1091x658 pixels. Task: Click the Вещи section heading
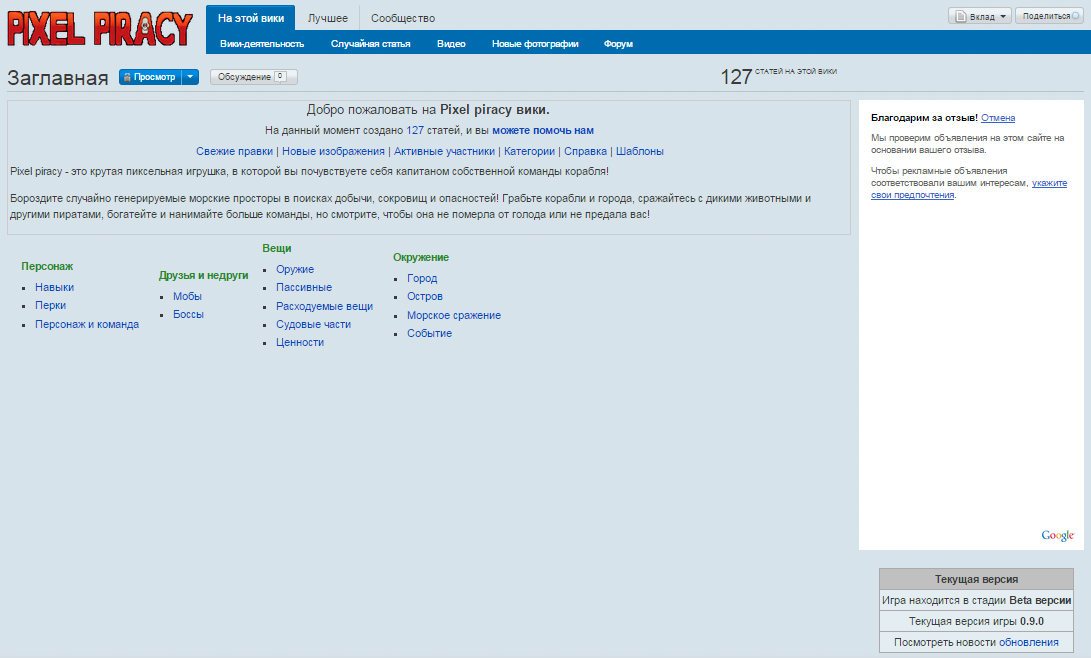tap(276, 248)
